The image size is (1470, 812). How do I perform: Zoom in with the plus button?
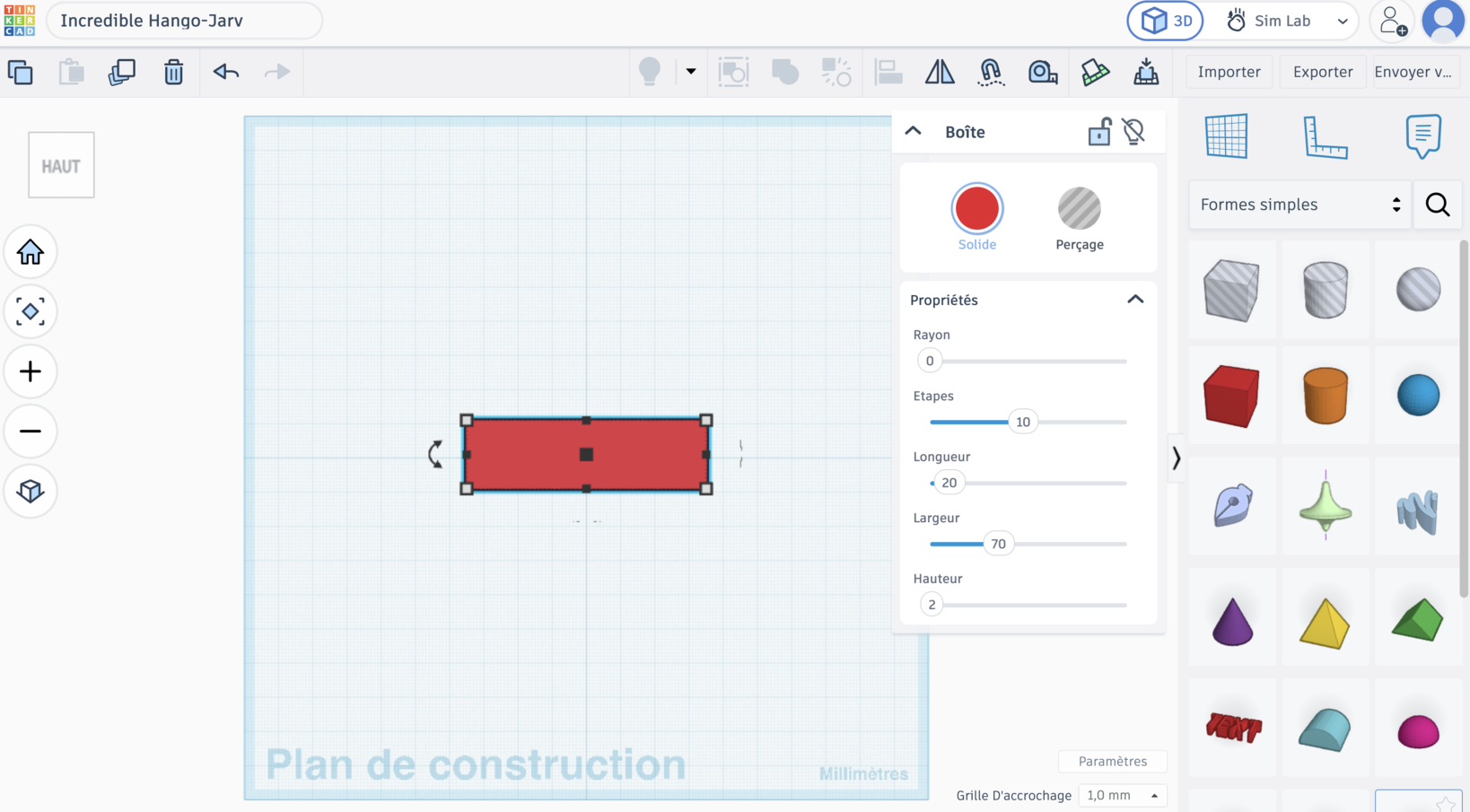click(31, 371)
